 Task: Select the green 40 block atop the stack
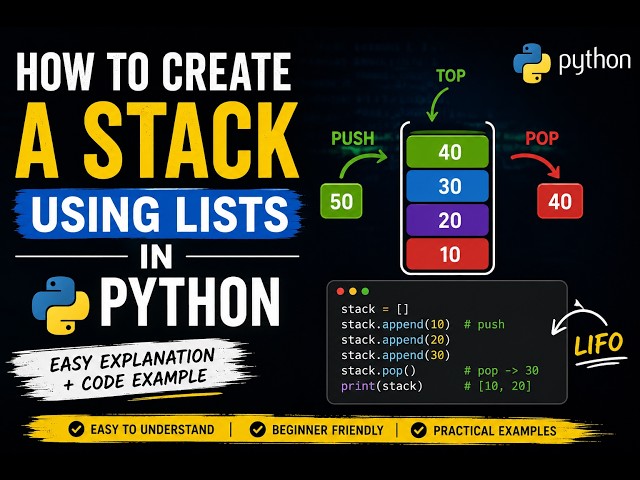[x=448, y=152]
